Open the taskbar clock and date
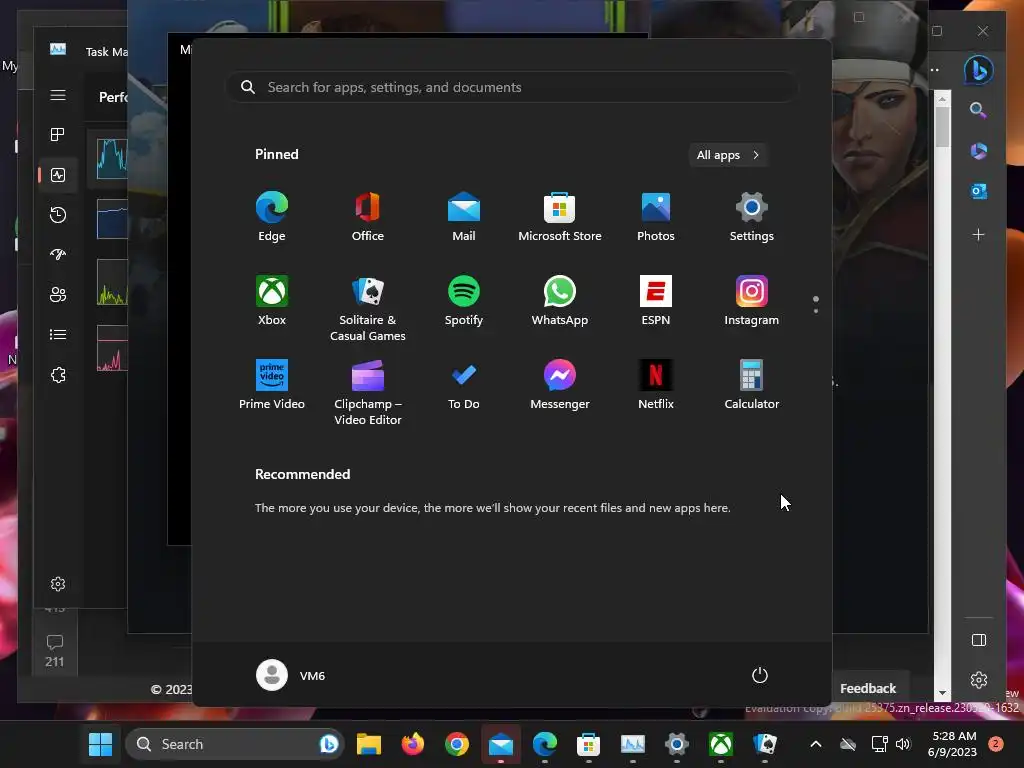The image size is (1024, 768). coord(953,744)
